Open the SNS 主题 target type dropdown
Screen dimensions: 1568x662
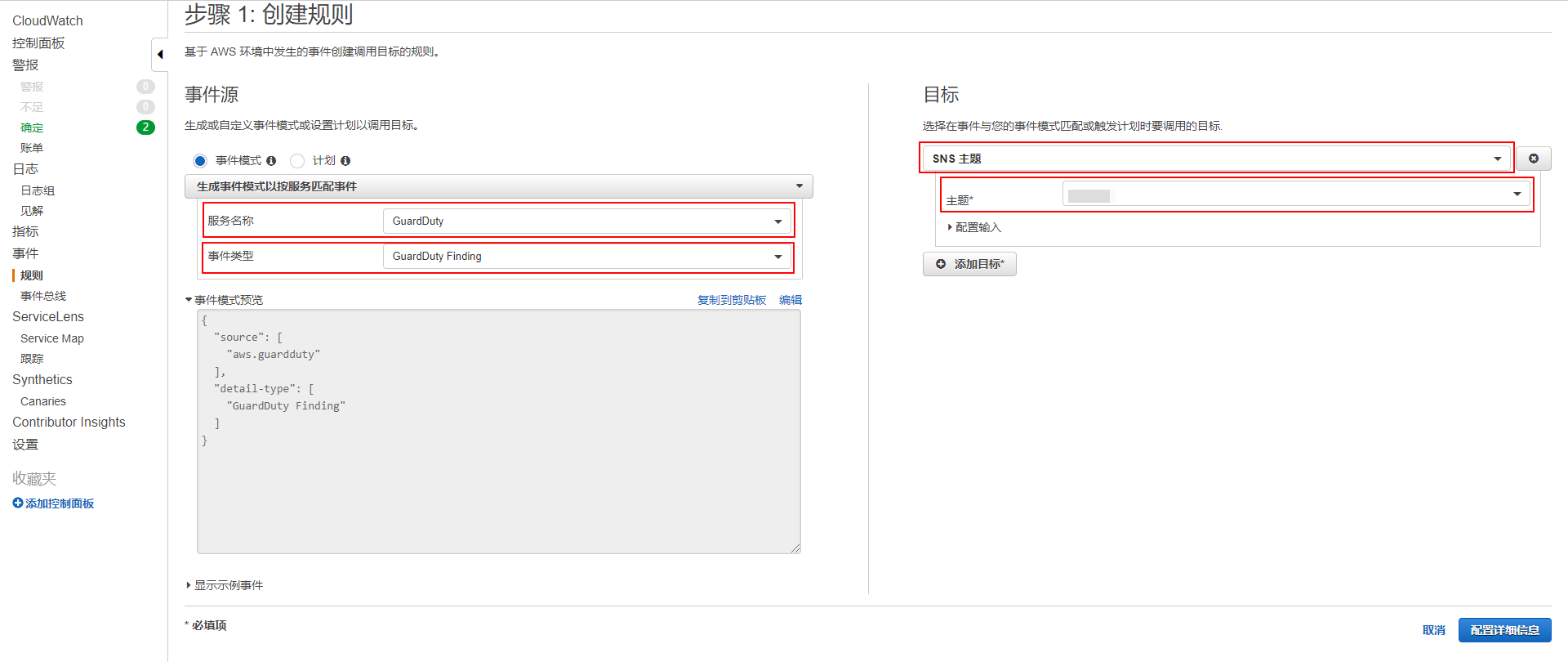[1216, 159]
